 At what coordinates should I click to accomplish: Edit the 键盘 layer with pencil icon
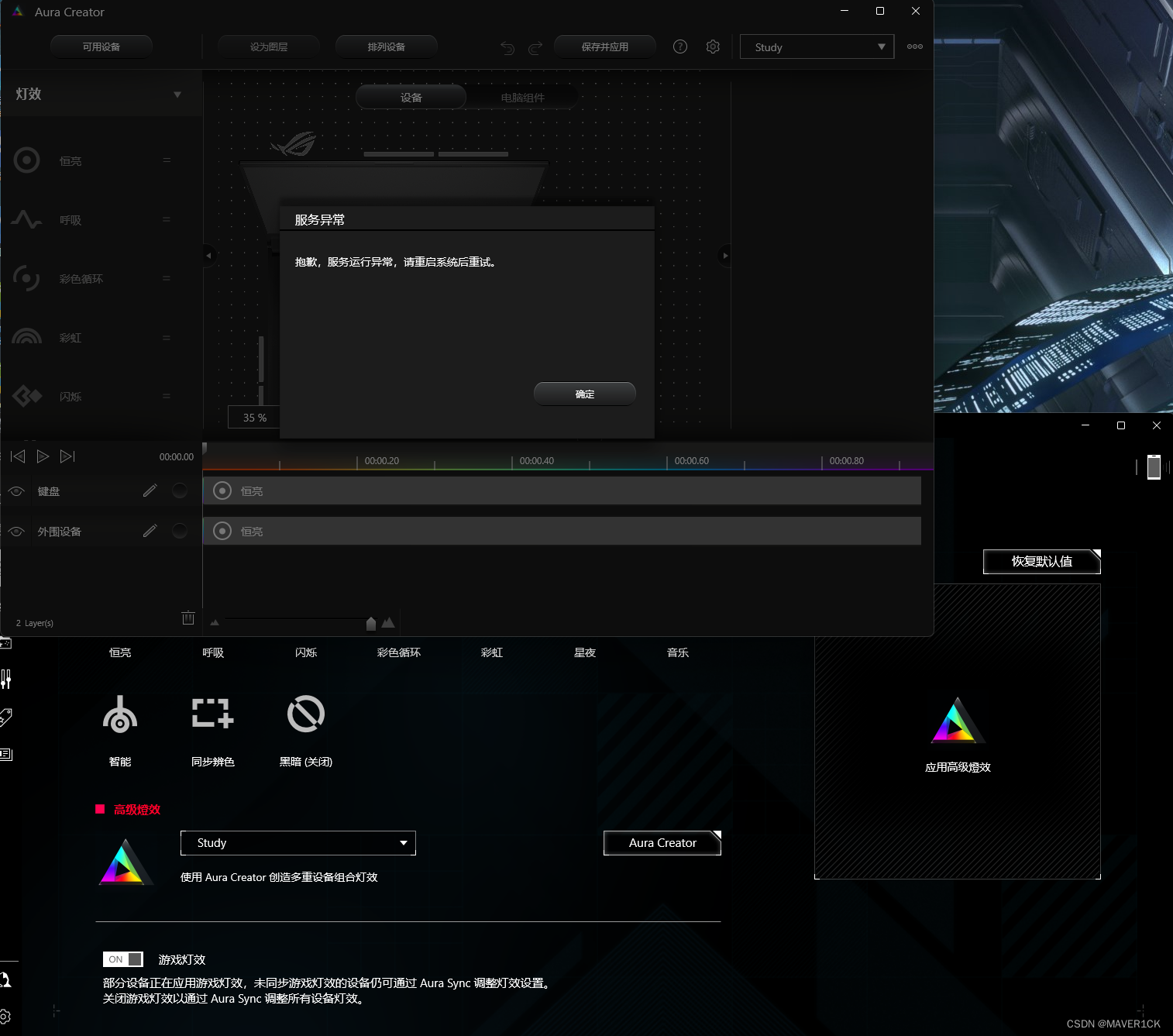point(150,490)
